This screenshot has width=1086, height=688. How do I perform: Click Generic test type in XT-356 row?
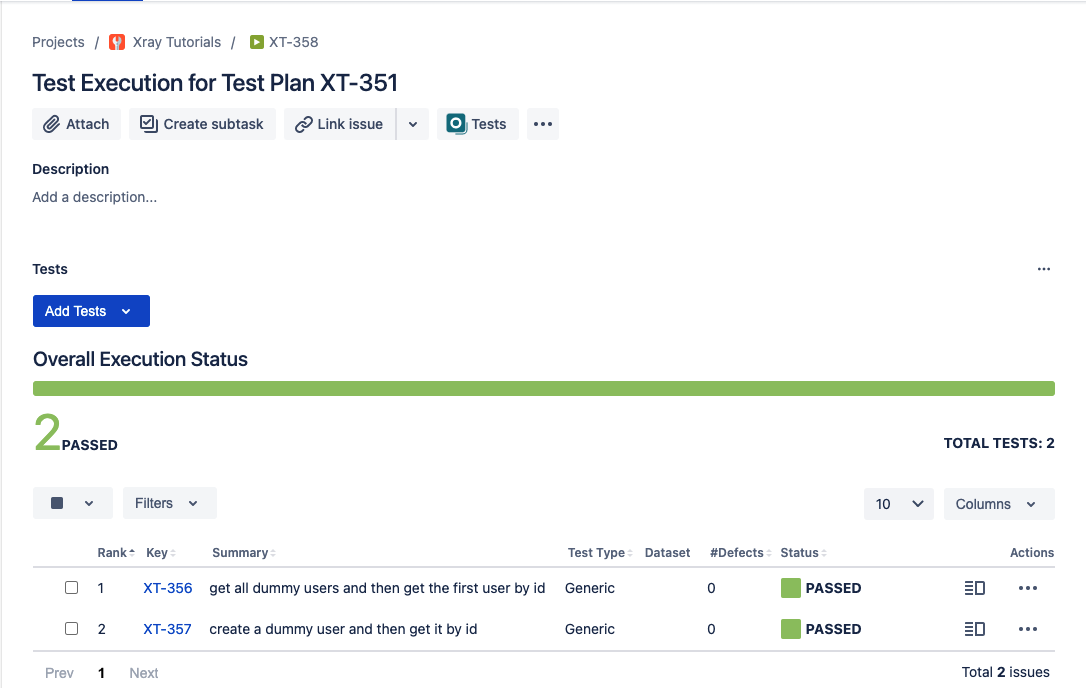590,588
